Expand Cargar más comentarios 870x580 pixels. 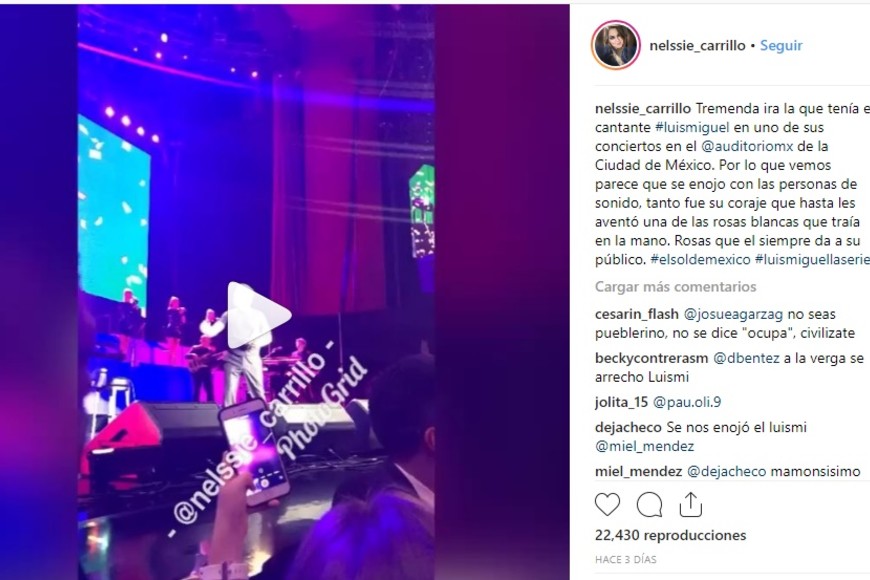coord(675,287)
